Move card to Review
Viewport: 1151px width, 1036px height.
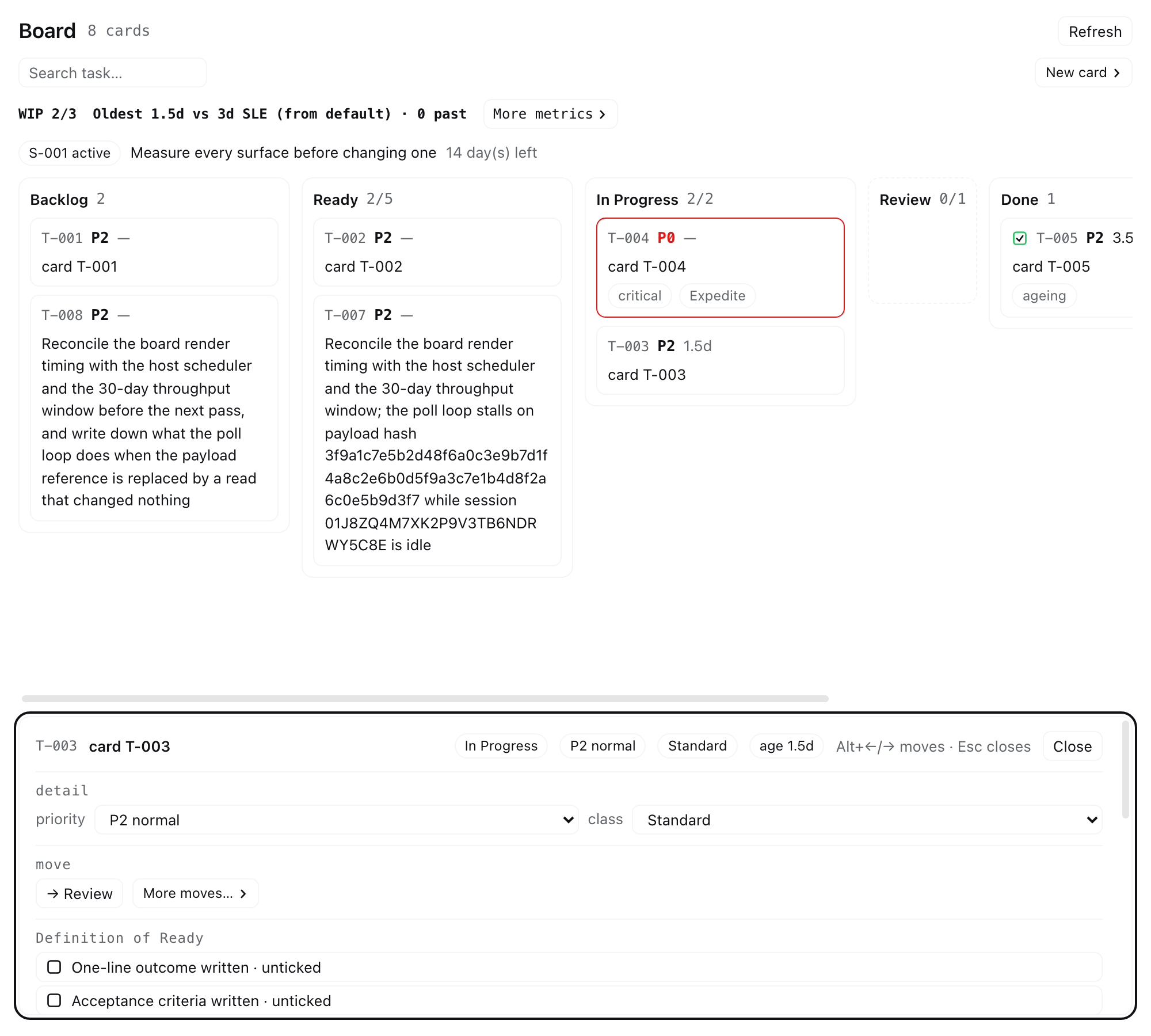79,893
